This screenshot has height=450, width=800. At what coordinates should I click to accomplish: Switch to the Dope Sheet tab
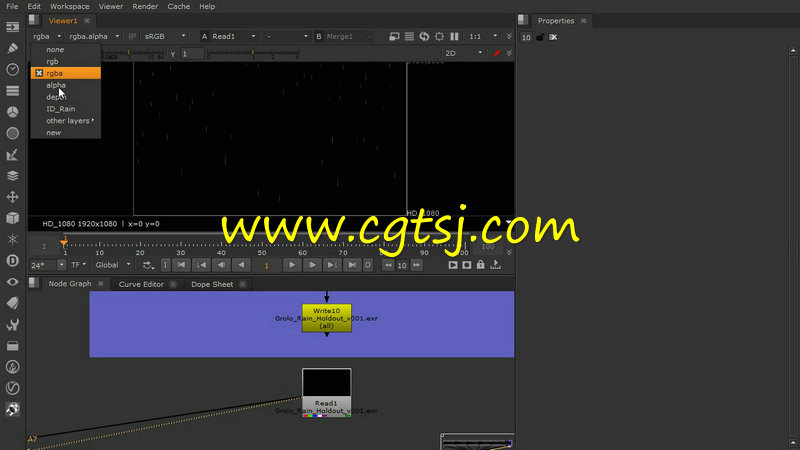point(212,284)
